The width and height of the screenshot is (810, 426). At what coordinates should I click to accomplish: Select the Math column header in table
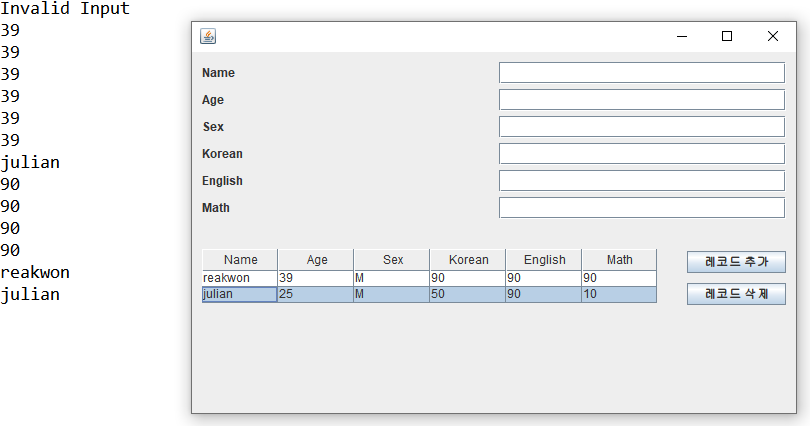pos(619,260)
